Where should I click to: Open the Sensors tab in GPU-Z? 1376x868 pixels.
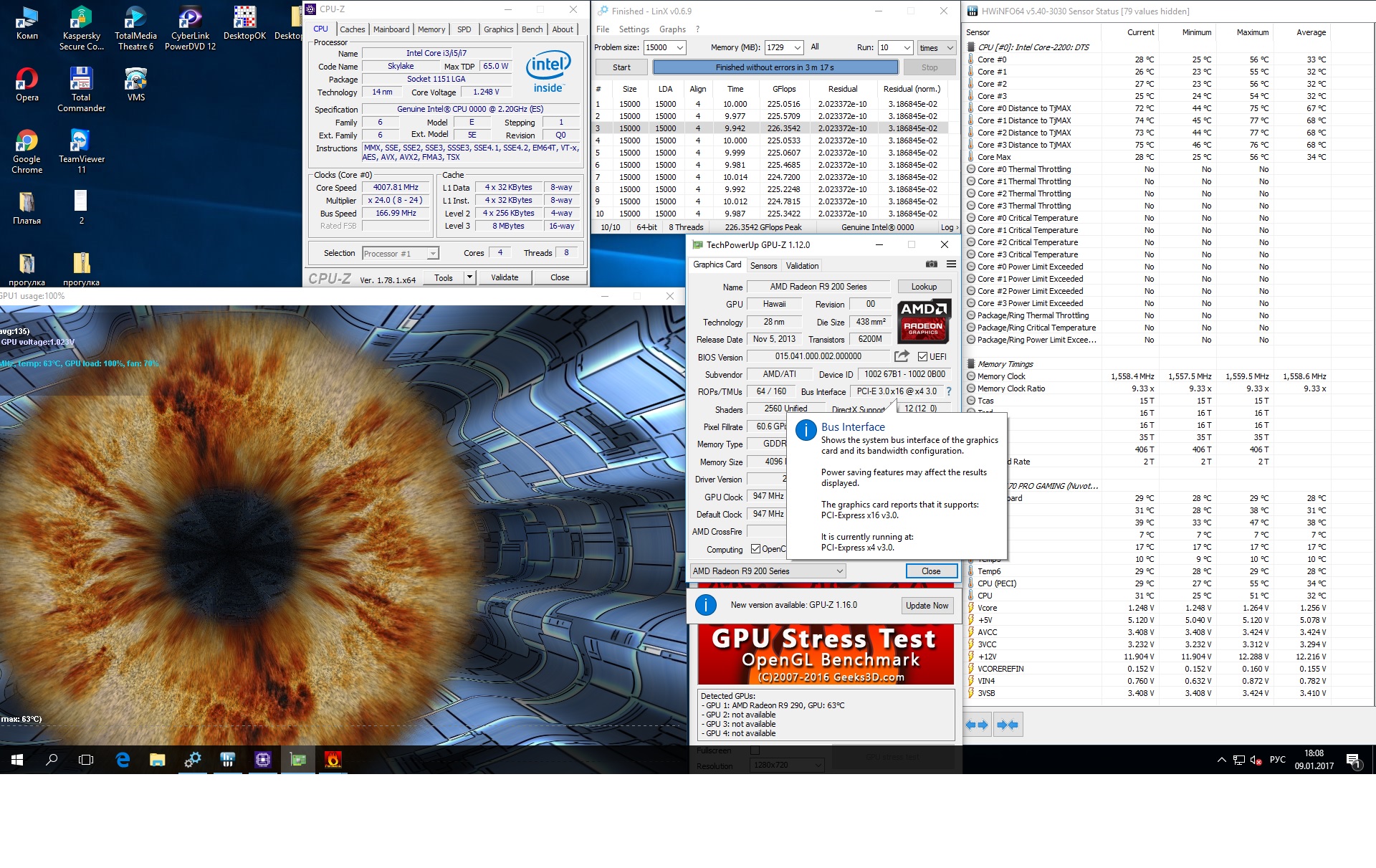(x=763, y=266)
